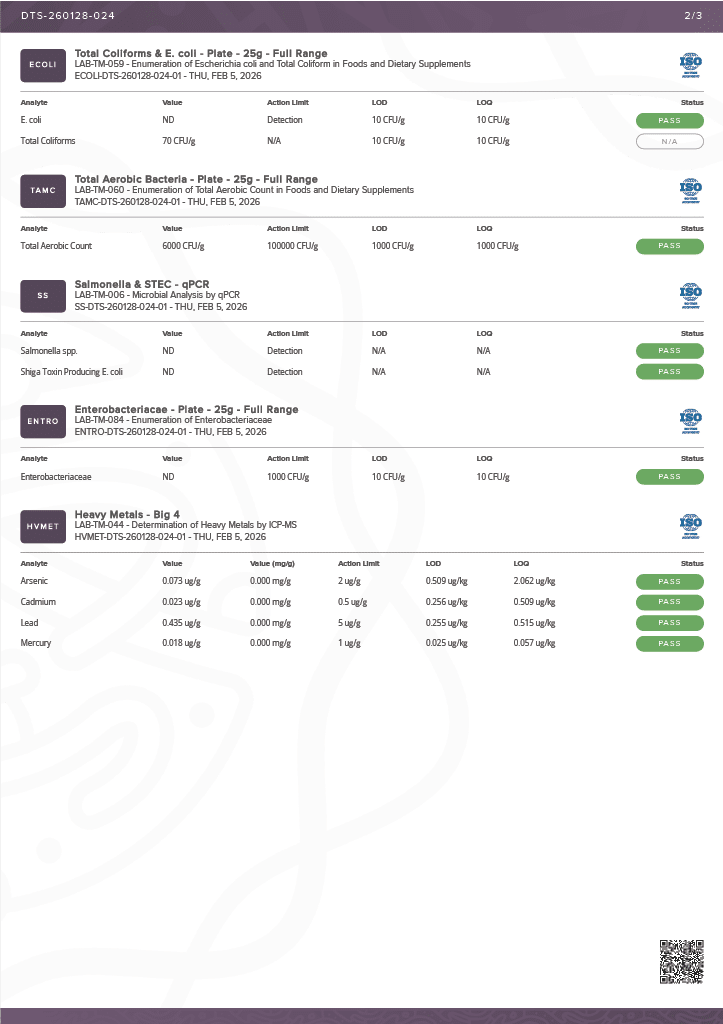Select the SS section badge
Screen dimensions: 723x1024
point(43,296)
